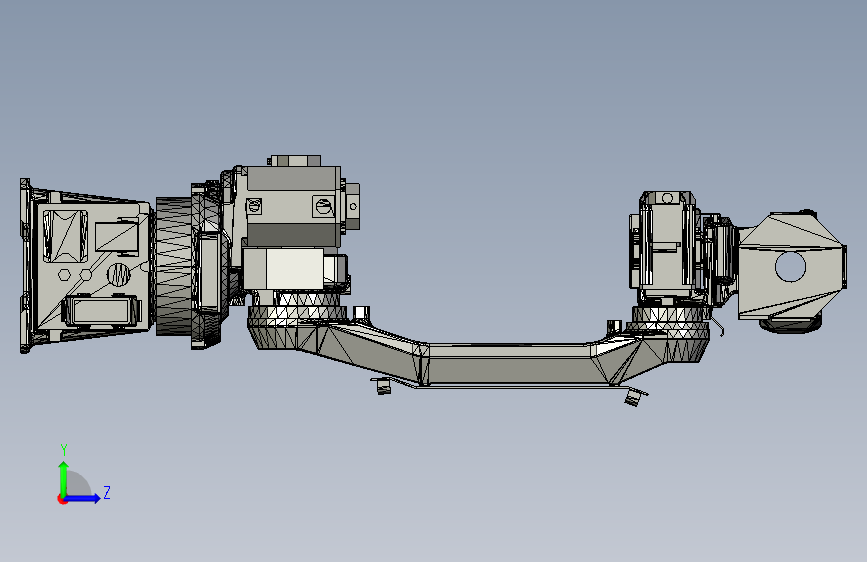Select the long horizontal arm link of model
This screenshot has height=562, width=867.
(479, 353)
